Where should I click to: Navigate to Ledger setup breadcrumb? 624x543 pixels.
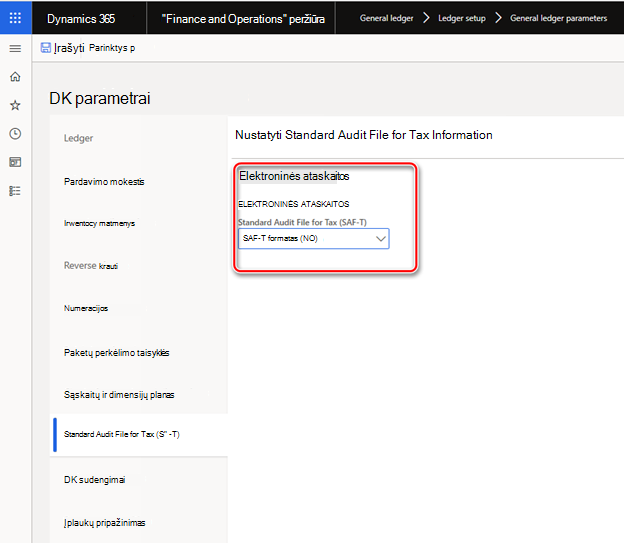[462, 18]
